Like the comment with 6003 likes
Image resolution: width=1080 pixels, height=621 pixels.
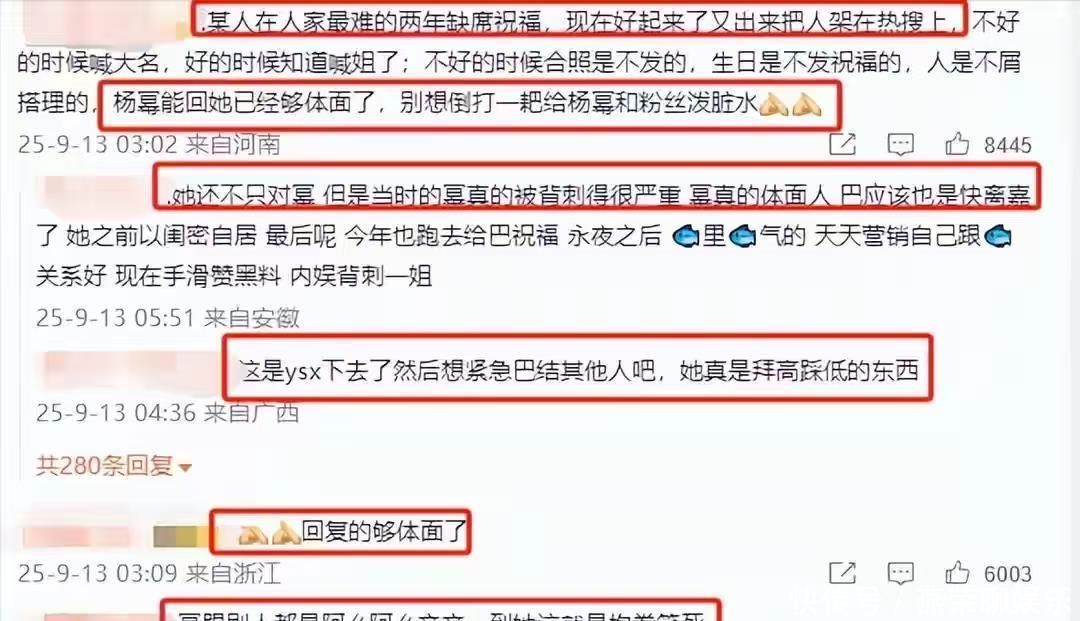point(957,573)
